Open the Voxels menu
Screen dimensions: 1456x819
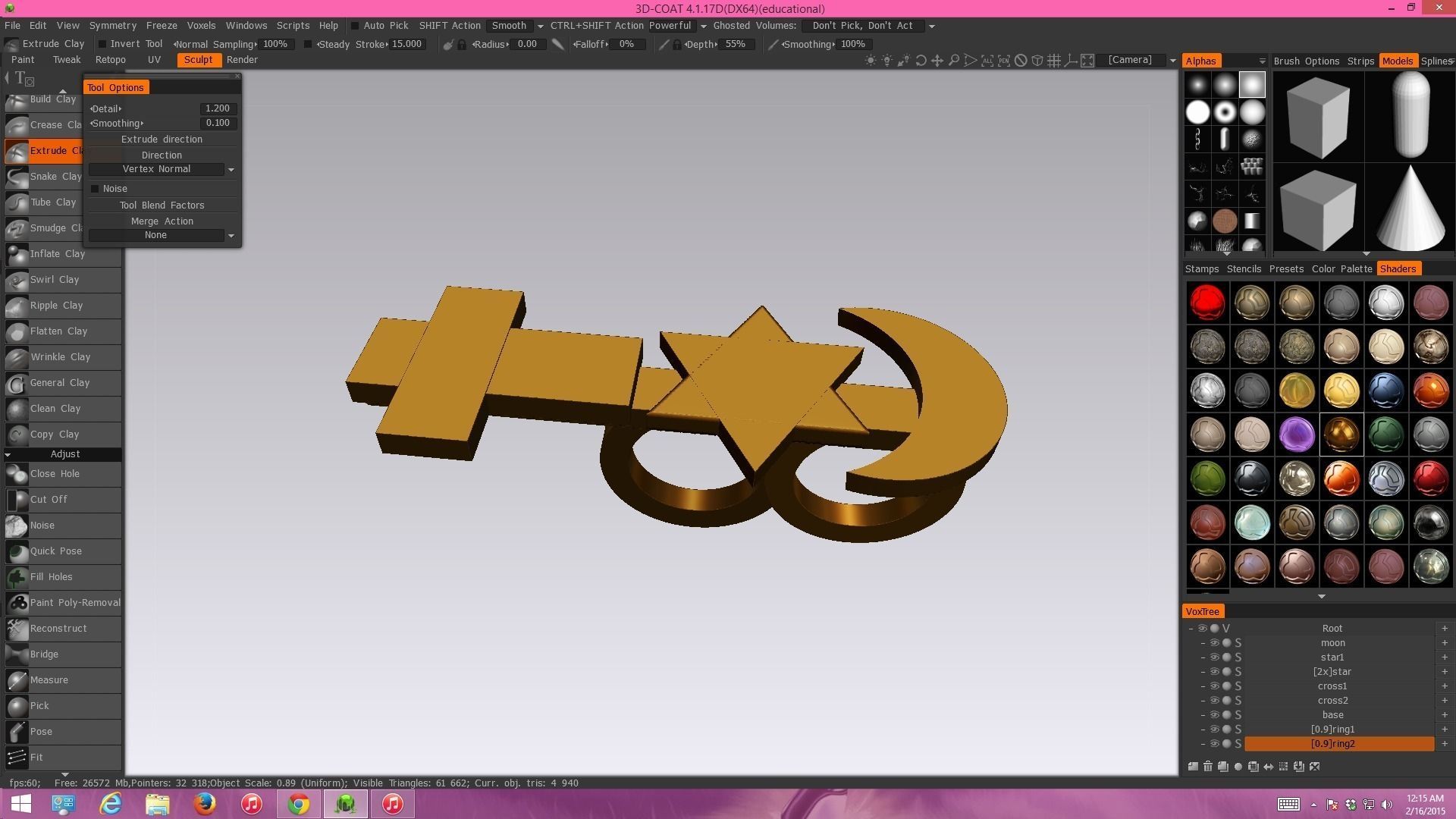pos(201,26)
